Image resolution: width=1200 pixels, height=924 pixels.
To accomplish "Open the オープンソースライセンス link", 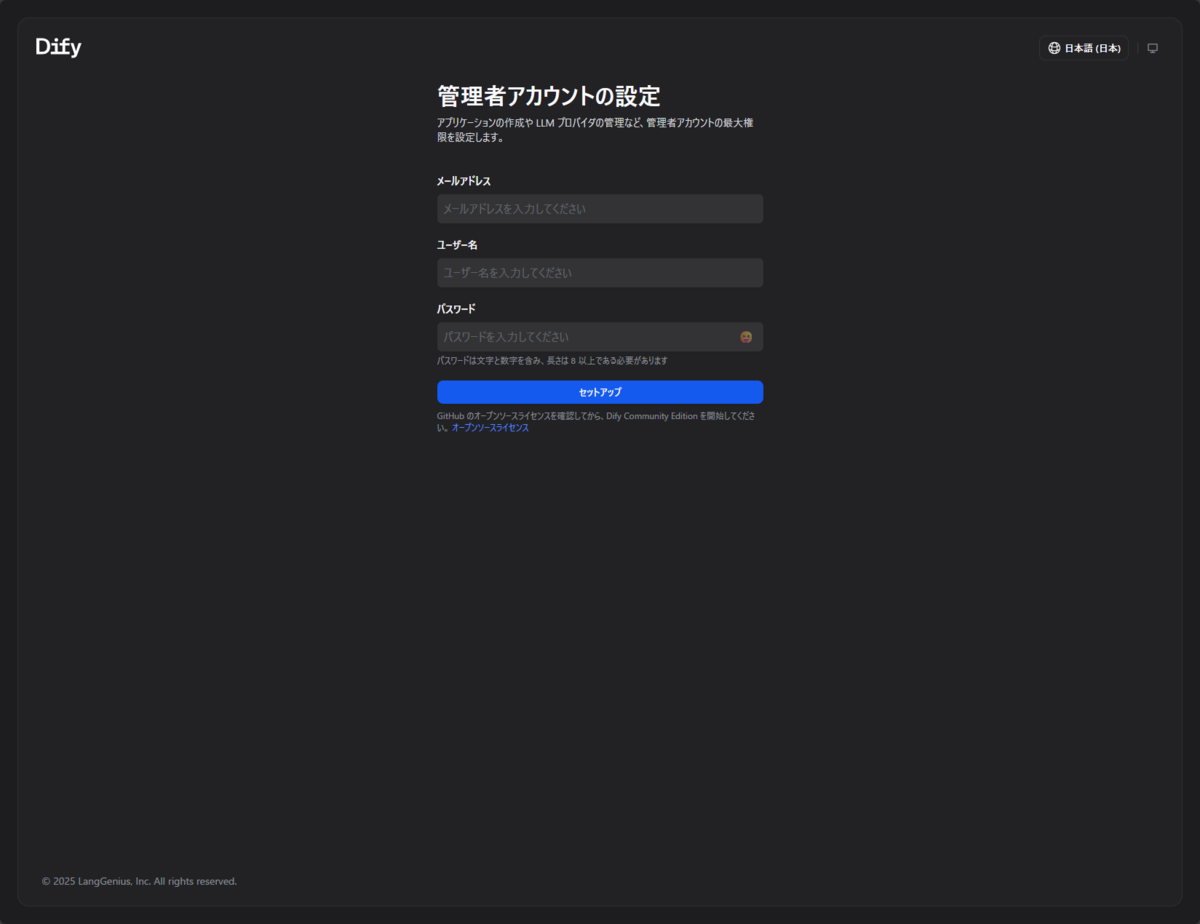I will (x=489, y=427).
